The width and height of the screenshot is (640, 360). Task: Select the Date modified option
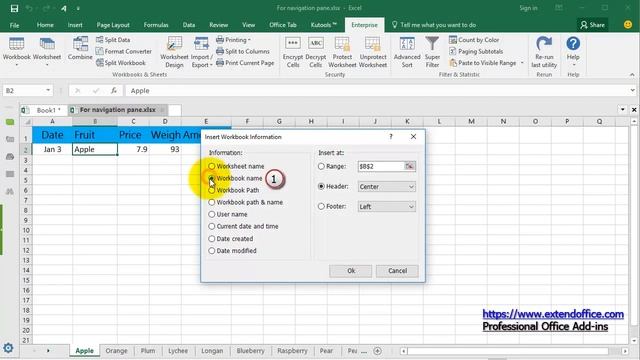(x=232, y=251)
